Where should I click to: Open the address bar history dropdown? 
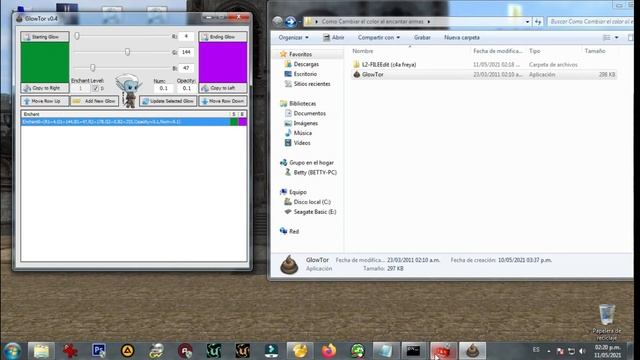coord(527,22)
